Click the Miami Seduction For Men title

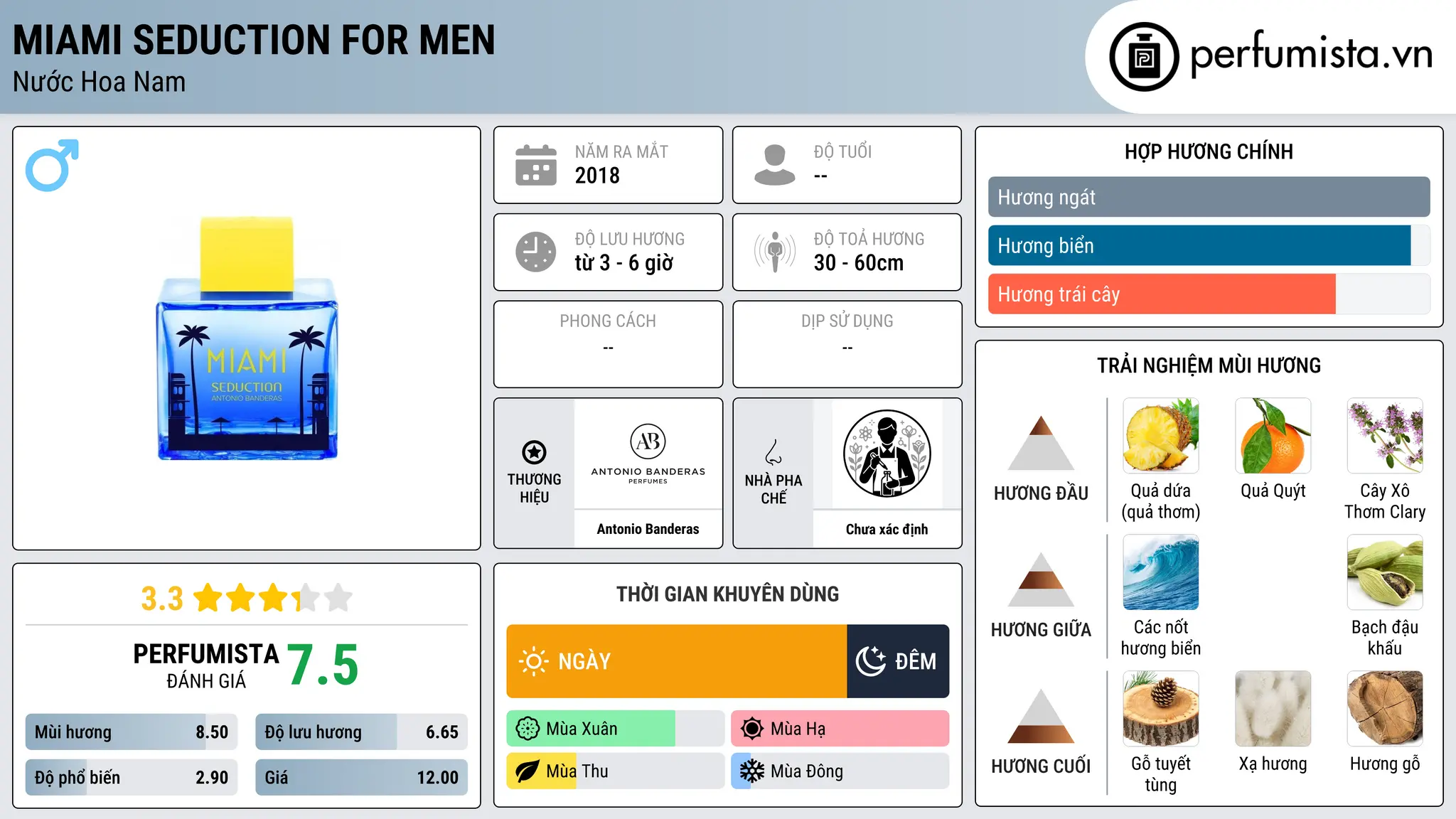pyautogui.click(x=254, y=40)
